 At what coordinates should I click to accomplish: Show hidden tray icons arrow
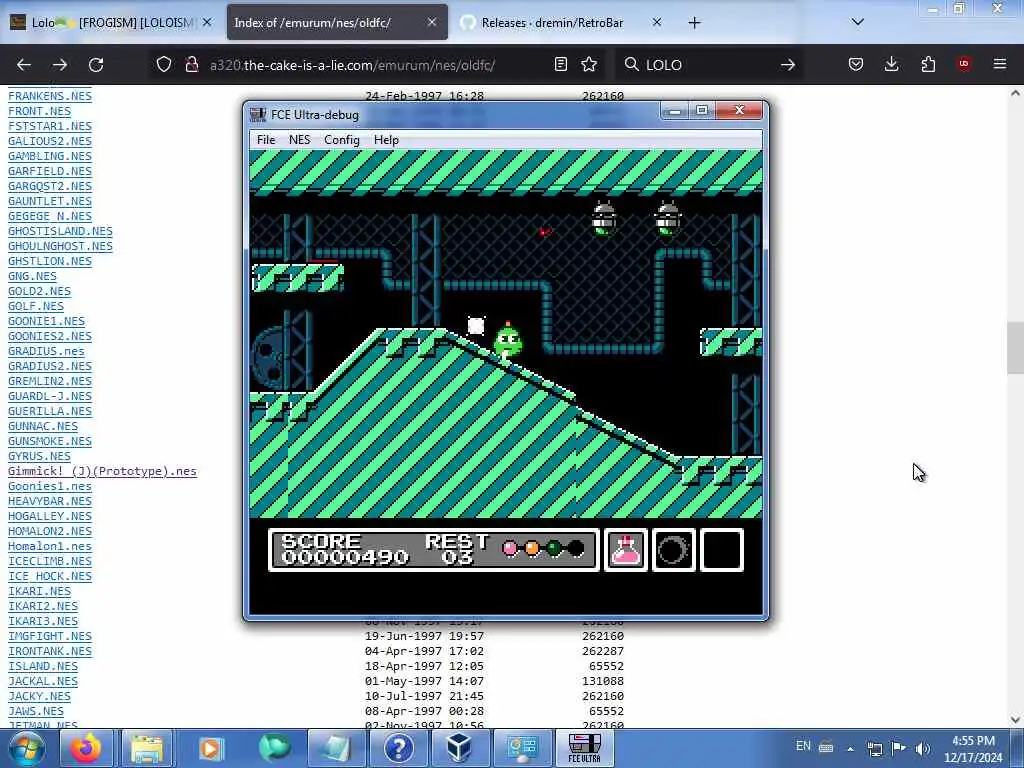pos(850,748)
